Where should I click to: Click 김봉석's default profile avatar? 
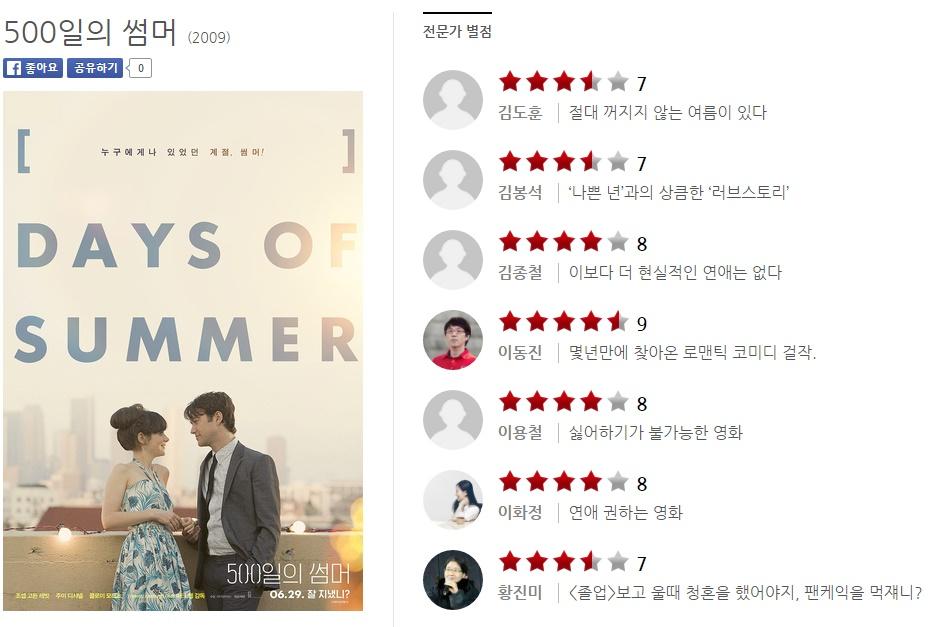[x=453, y=180]
